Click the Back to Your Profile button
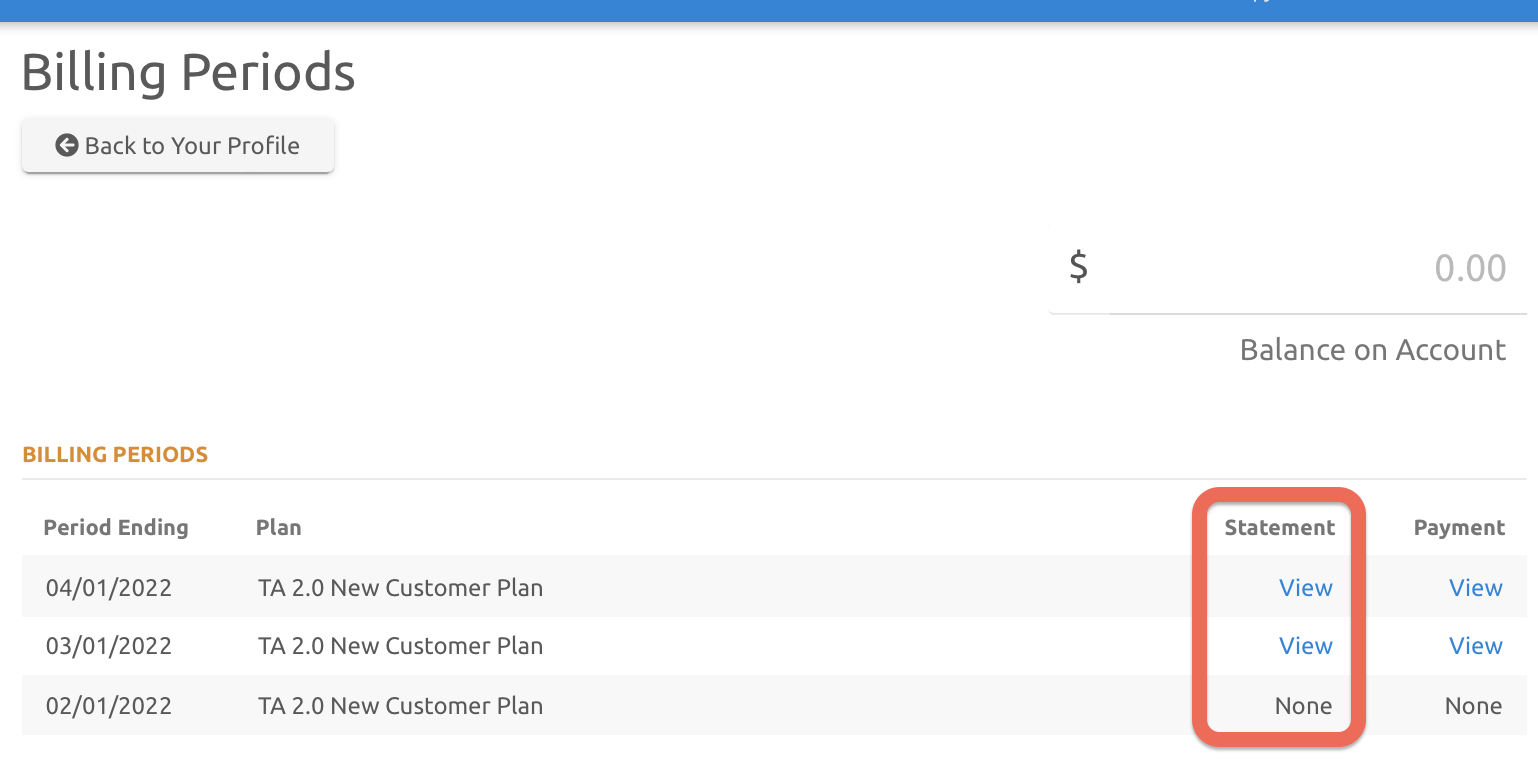 (177, 145)
